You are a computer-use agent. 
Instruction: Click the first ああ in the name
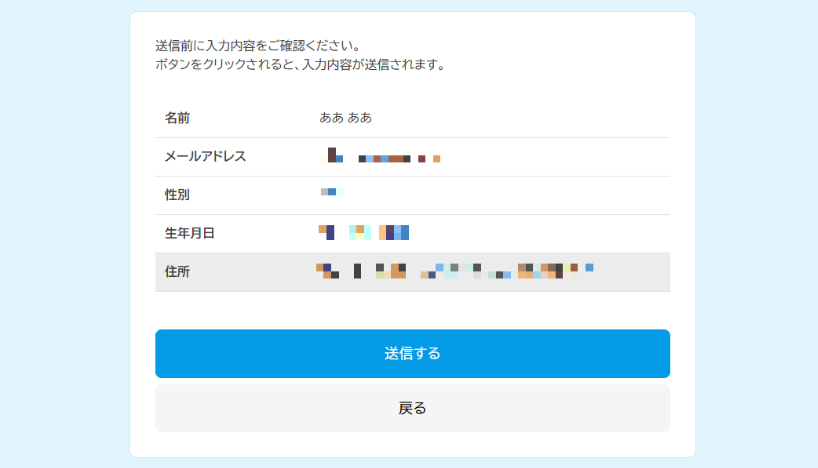pyautogui.click(x=331, y=118)
